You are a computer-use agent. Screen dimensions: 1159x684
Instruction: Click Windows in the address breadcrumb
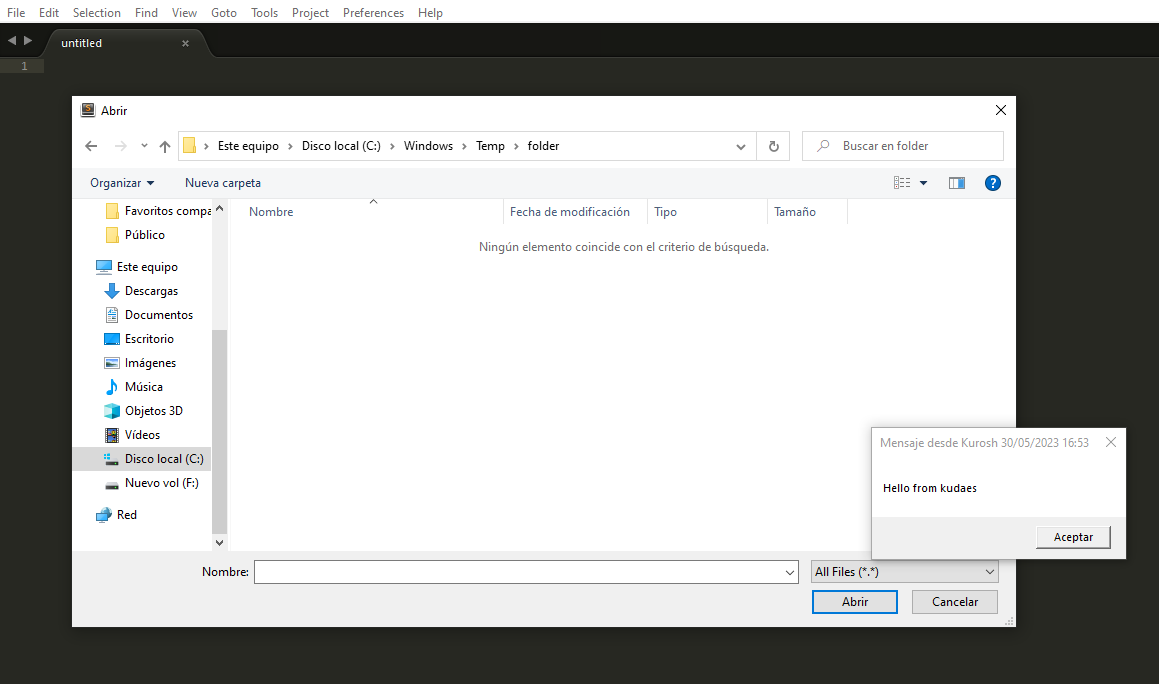point(428,146)
